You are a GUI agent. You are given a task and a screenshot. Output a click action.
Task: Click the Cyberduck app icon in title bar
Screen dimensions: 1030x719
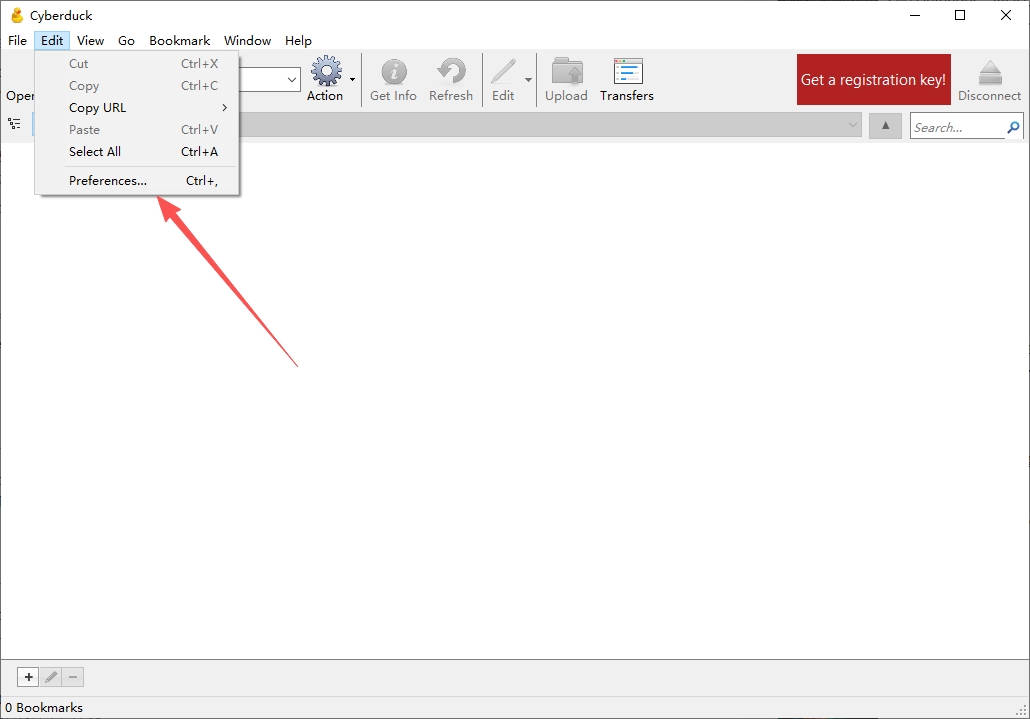pos(17,15)
